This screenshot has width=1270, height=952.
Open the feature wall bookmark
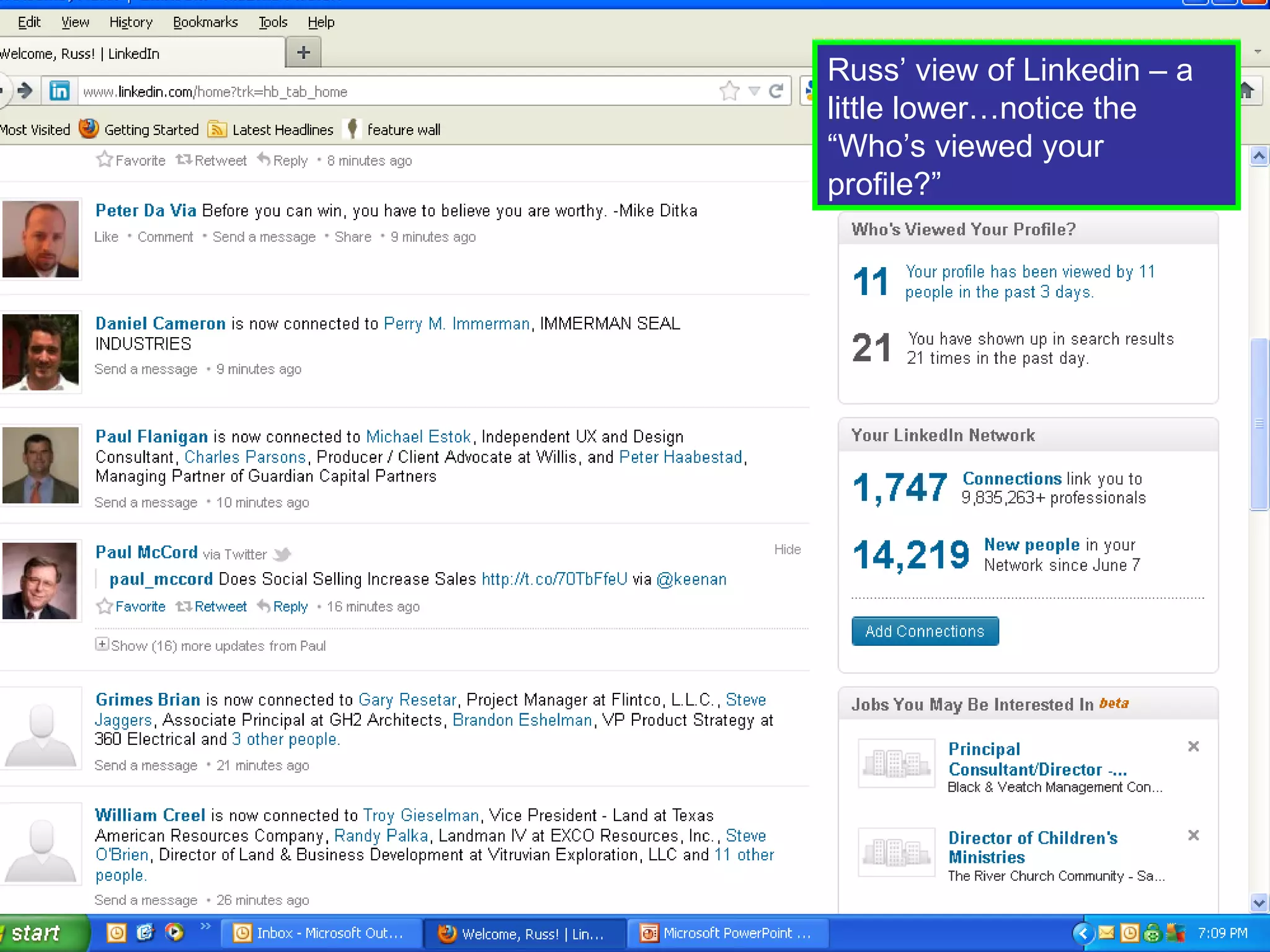pyautogui.click(x=393, y=129)
